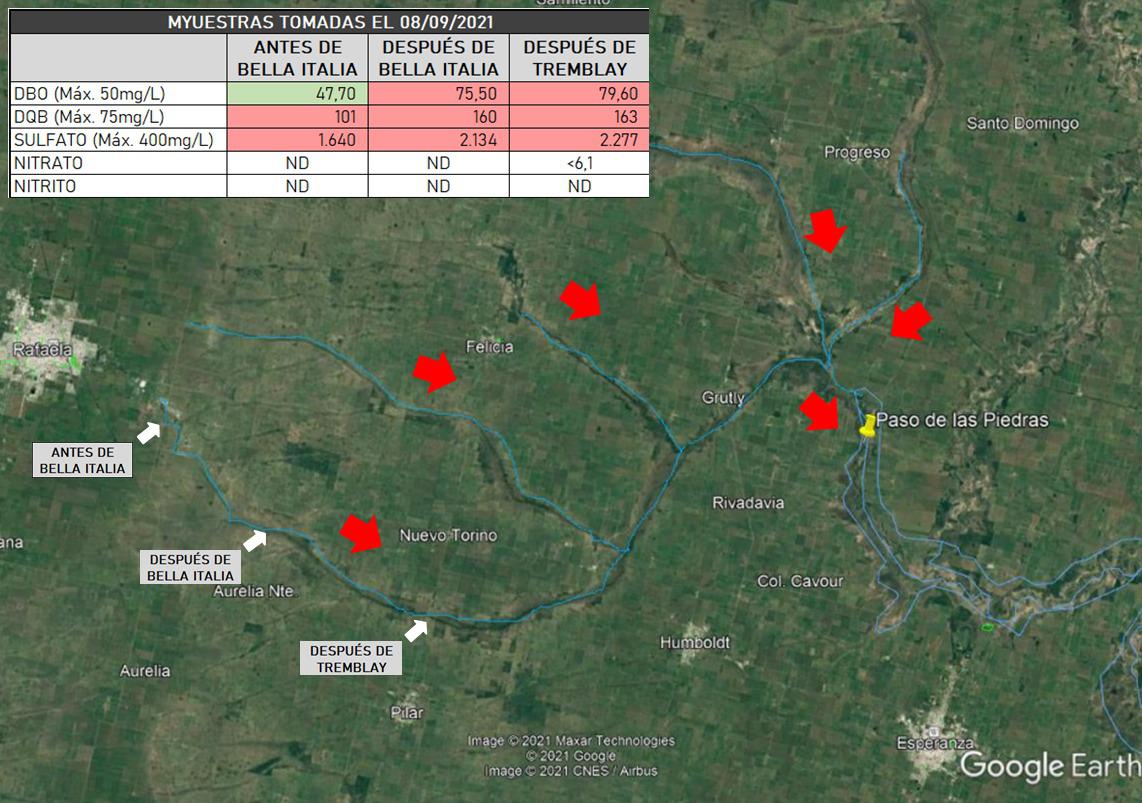Click the red arrow next to Felicia
Viewport: 1142px width, 803px height.
pyautogui.click(x=434, y=371)
